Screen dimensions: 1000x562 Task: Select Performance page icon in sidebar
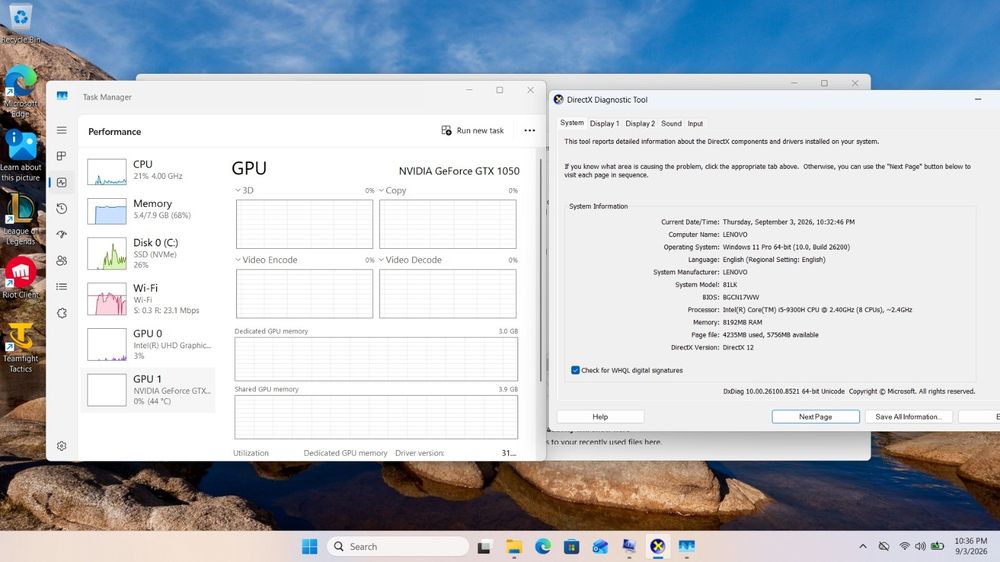(62, 182)
